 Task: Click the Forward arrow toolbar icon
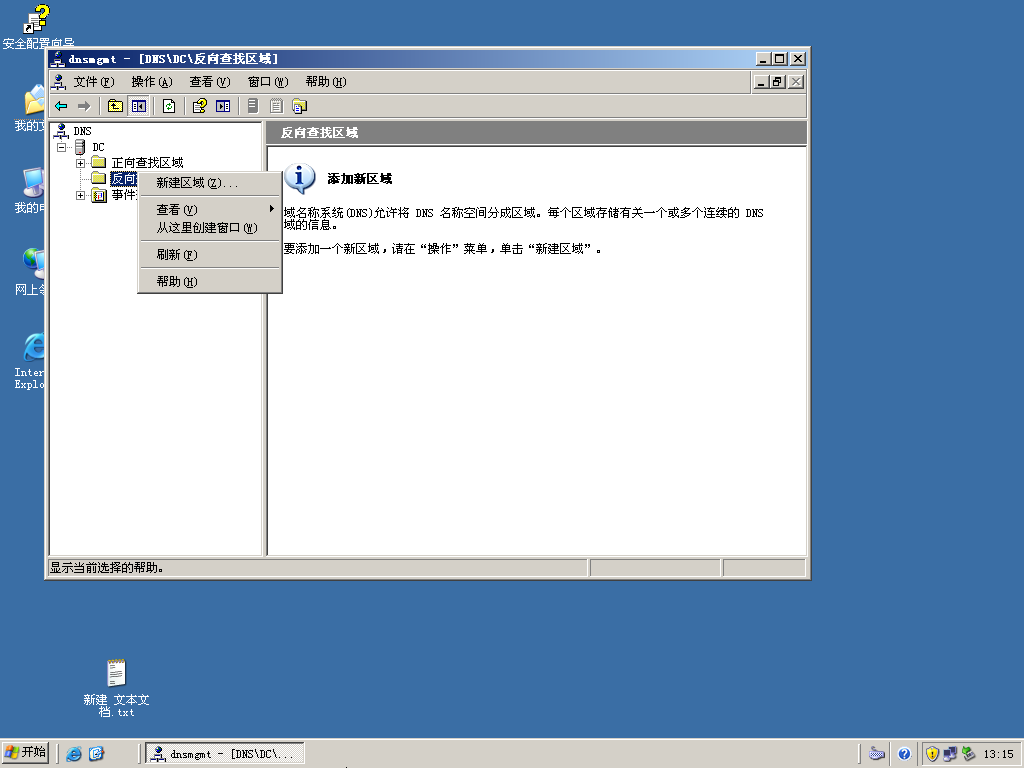point(84,106)
